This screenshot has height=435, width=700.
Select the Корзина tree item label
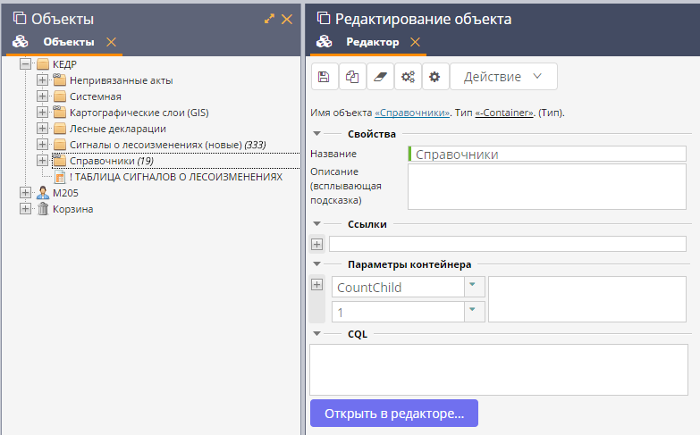pyautogui.click(x=73, y=209)
